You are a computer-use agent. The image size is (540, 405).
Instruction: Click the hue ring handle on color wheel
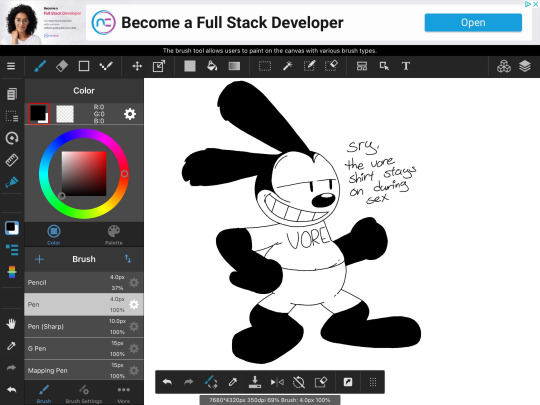click(124, 174)
